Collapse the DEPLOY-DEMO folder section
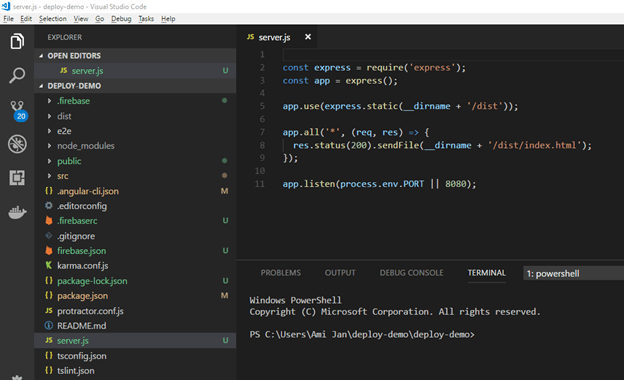The height and width of the screenshot is (380, 624). pyautogui.click(x=41, y=86)
